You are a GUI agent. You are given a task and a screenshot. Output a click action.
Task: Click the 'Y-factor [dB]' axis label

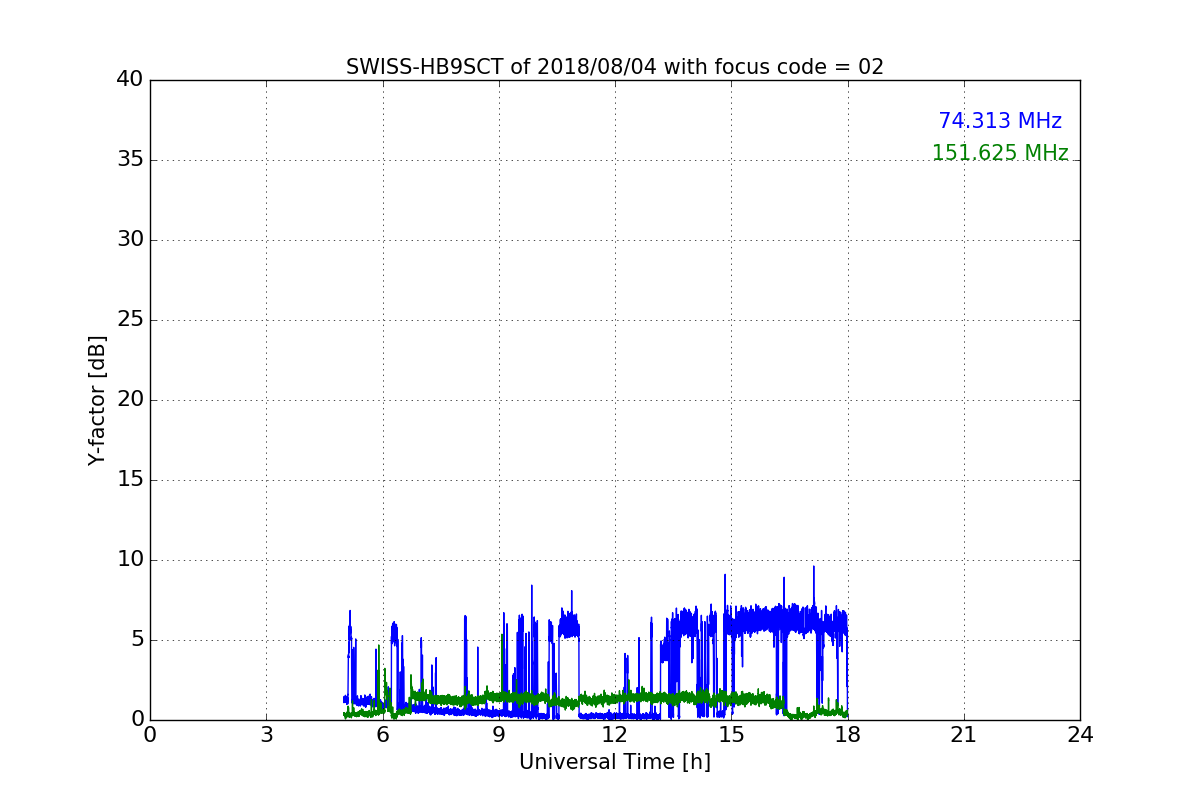tap(97, 400)
